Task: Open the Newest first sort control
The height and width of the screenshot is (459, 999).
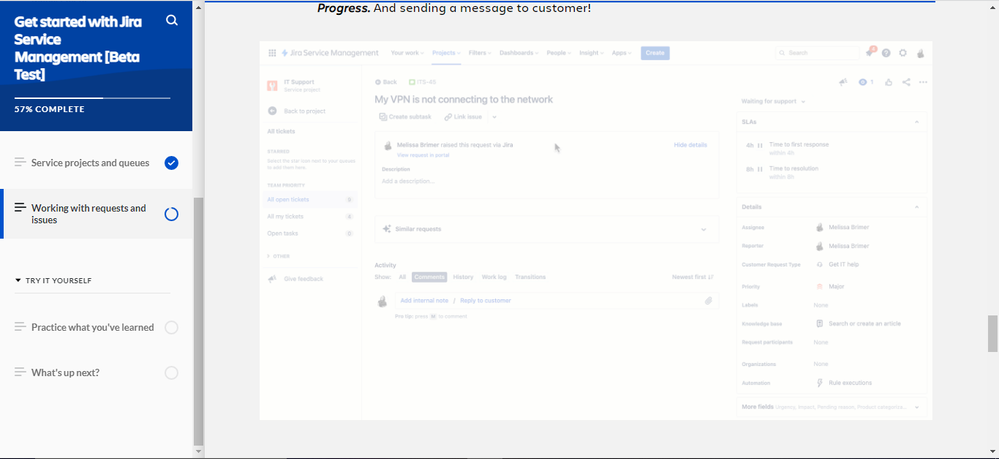Action: coord(693,277)
